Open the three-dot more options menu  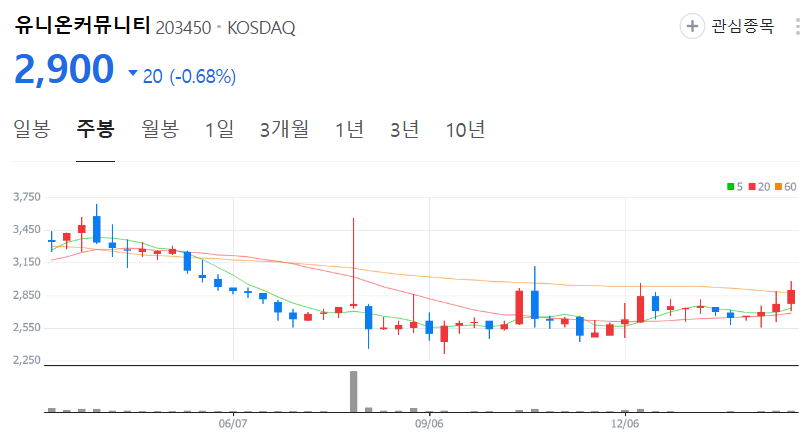coord(798,26)
